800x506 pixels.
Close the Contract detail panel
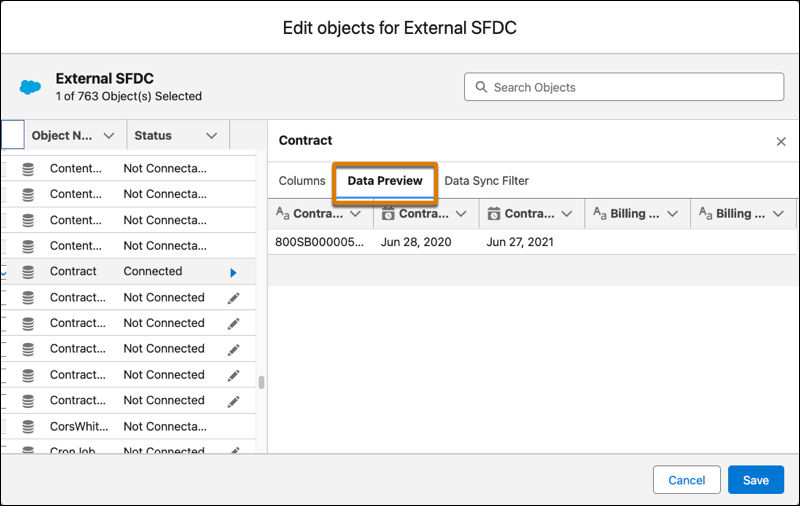(x=781, y=141)
